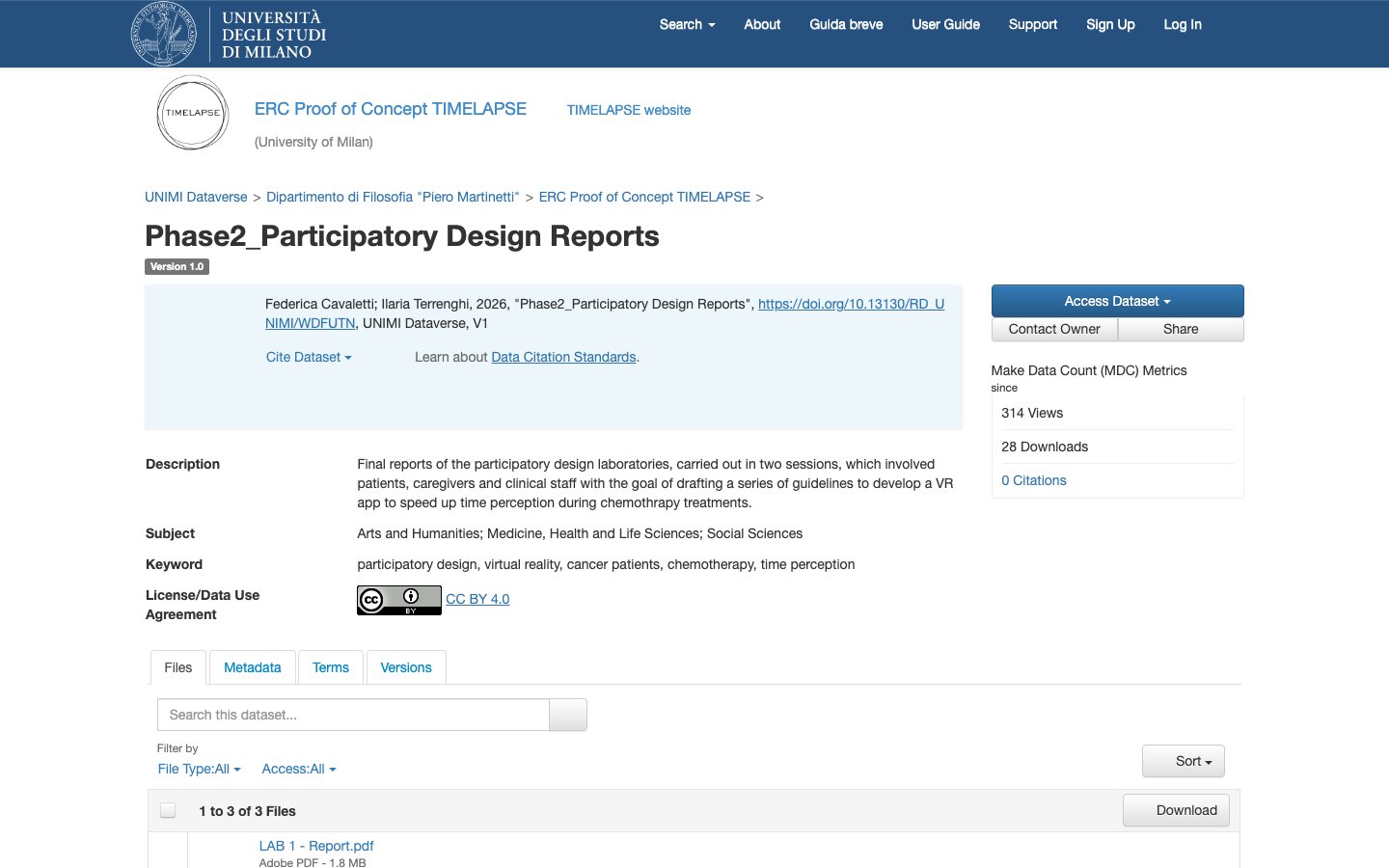The image size is (1389, 868).
Task: Click the University of Milan seal logo
Action: [164, 34]
